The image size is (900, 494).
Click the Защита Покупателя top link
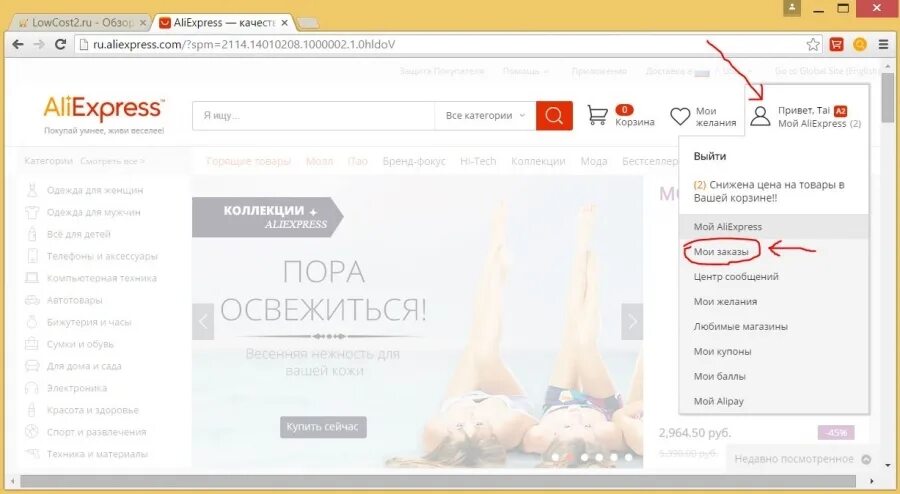click(x=442, y=71)
